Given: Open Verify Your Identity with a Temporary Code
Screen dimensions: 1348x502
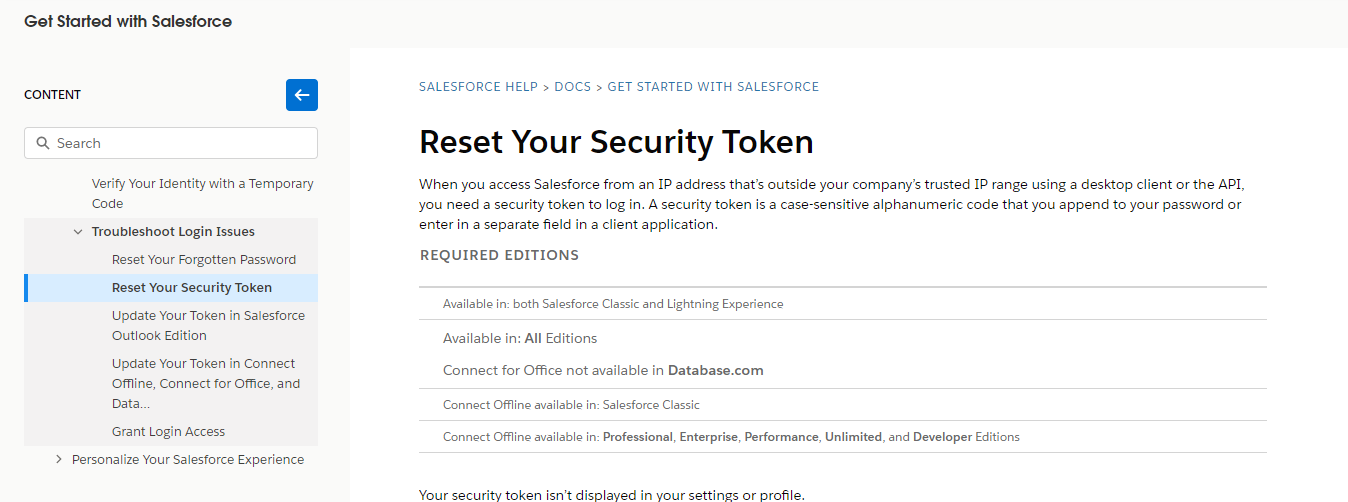Looking at the screenshot, I should [202, 193].
